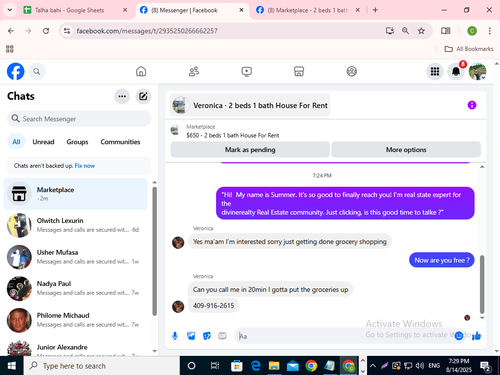Screen dimensions: 500x375
Task: Open conversation information purple icon
Action: (x=472, y=105)
